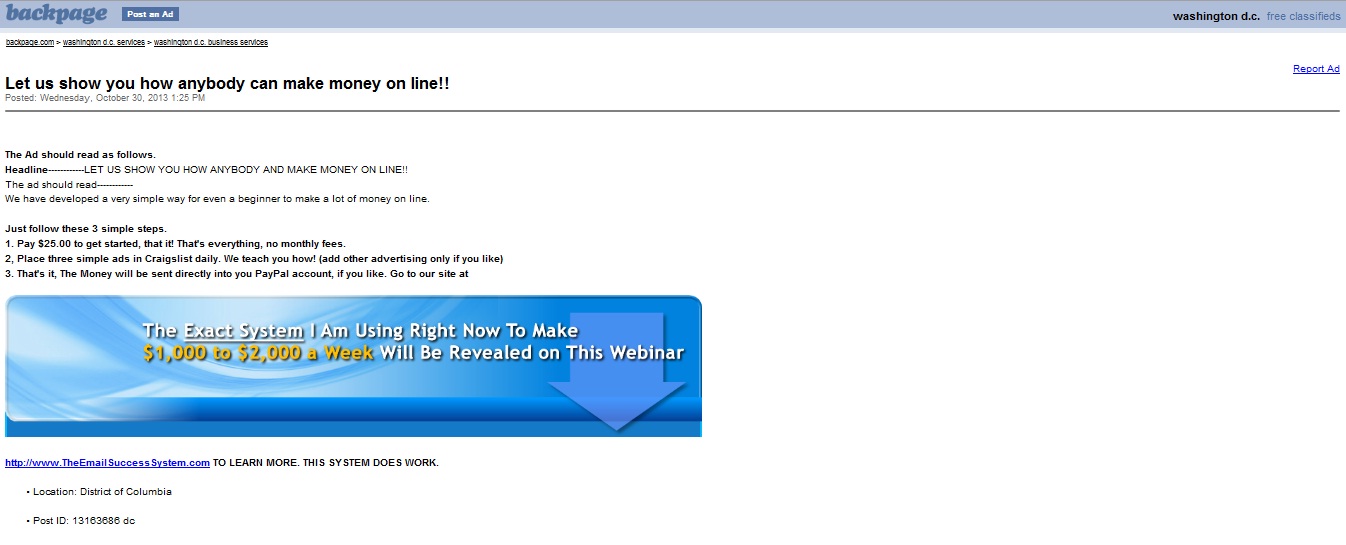1346x545 pixels.
Task: Click 'Just follow these 3 simple steps.' line
Action: [x=86, y=229]
